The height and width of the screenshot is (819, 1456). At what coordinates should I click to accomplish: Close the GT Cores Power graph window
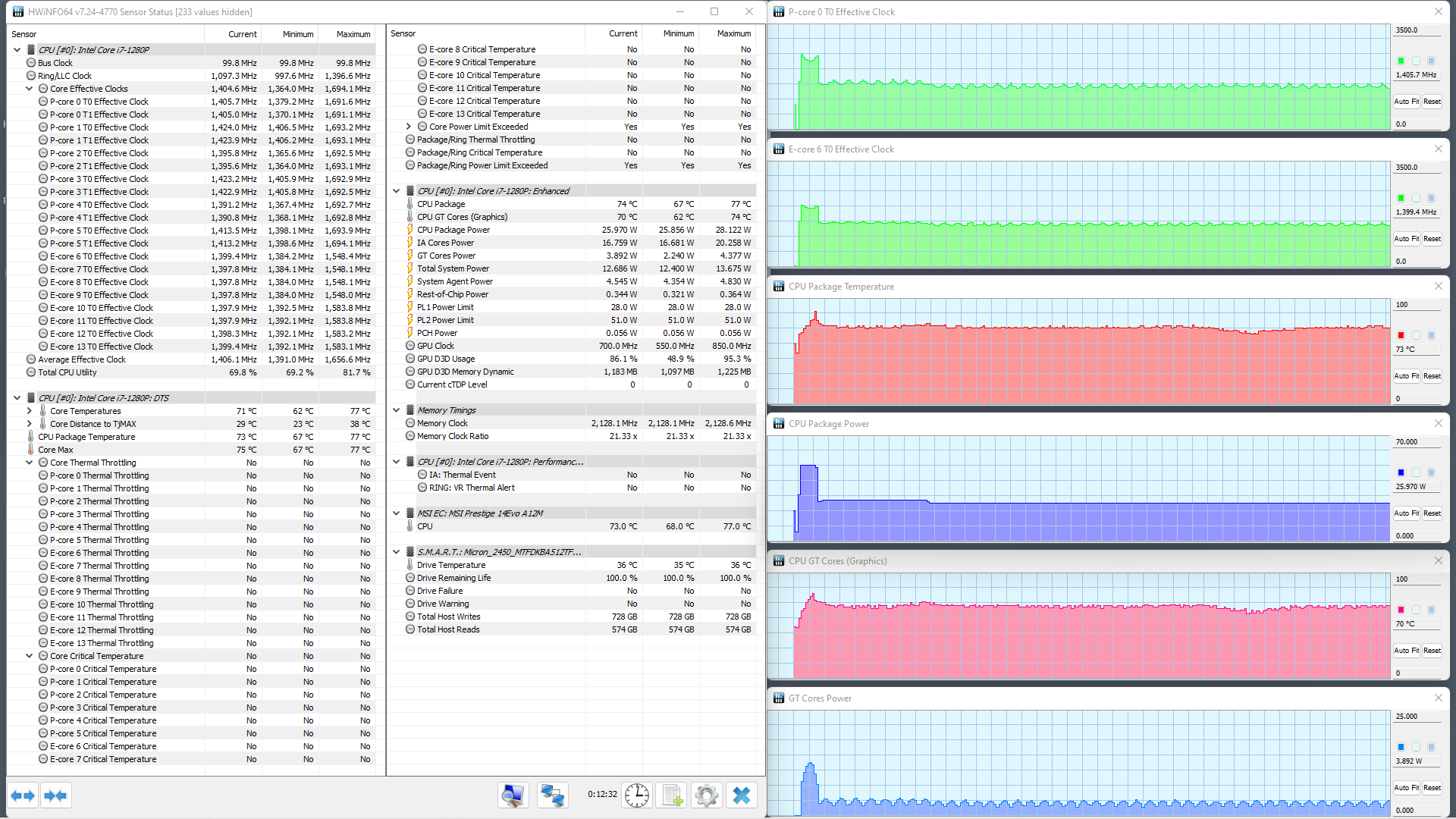point(1438,698)
